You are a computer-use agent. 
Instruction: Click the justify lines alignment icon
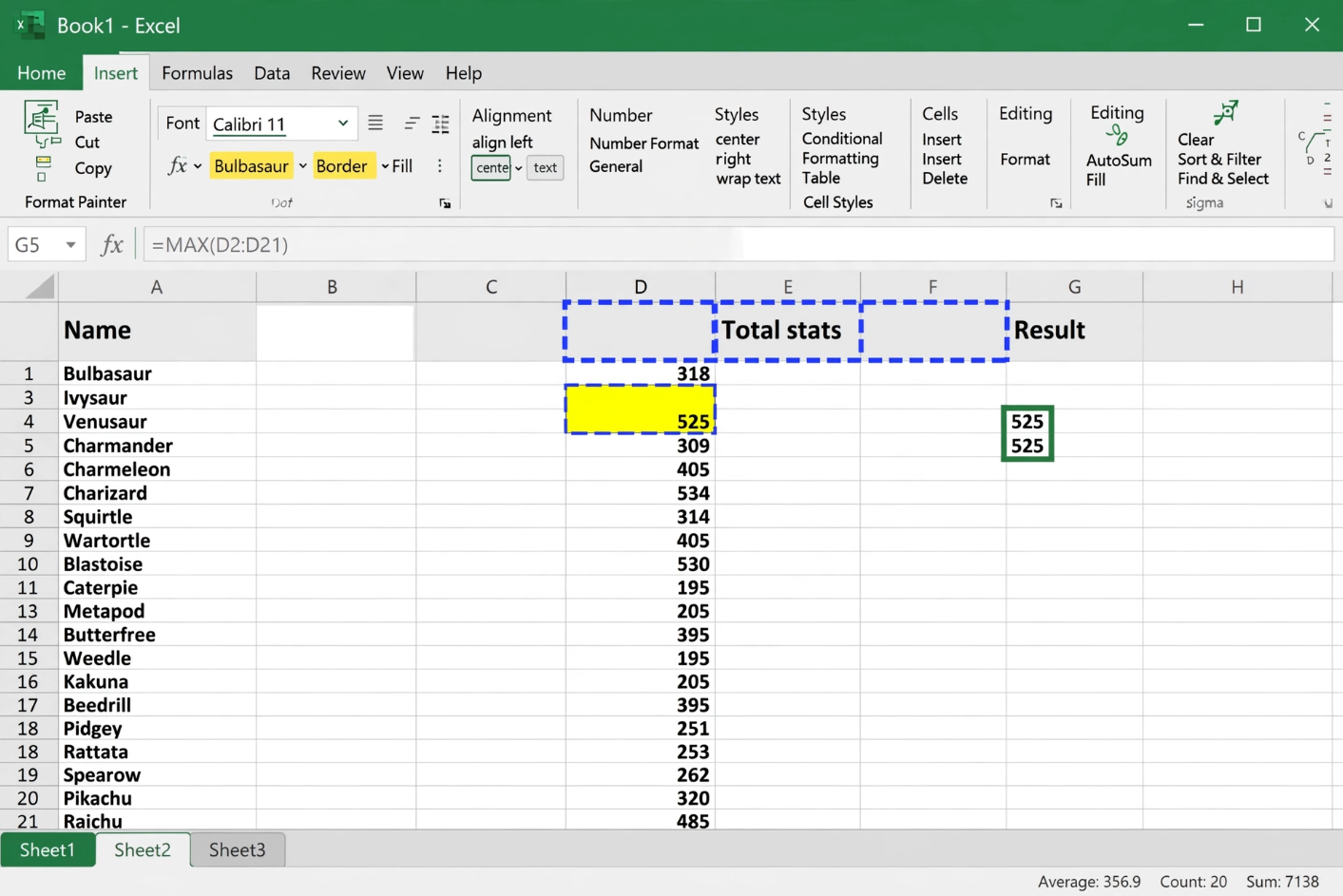375,124
